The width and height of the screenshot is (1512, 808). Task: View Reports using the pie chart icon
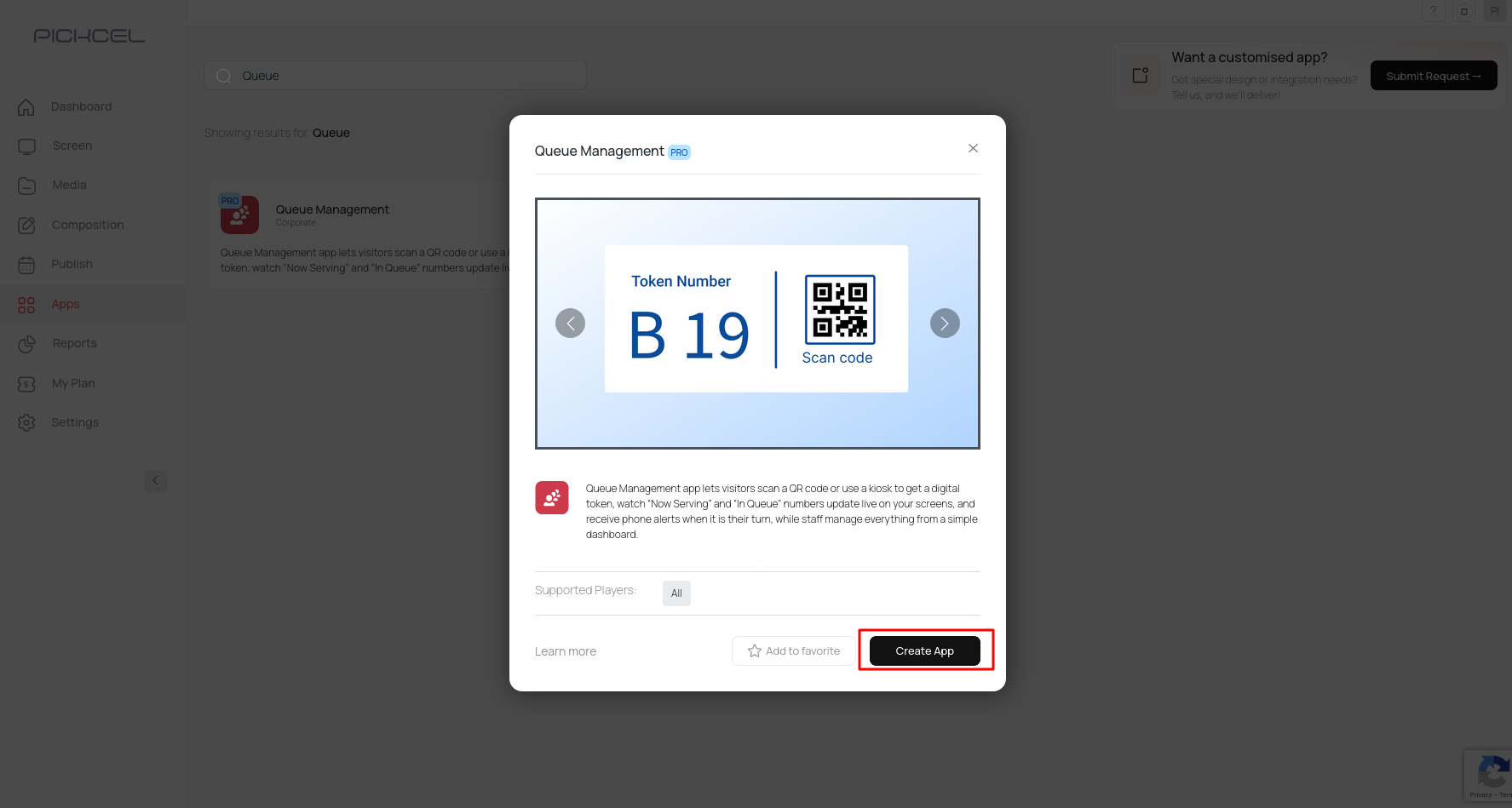[x=26, y=343]
